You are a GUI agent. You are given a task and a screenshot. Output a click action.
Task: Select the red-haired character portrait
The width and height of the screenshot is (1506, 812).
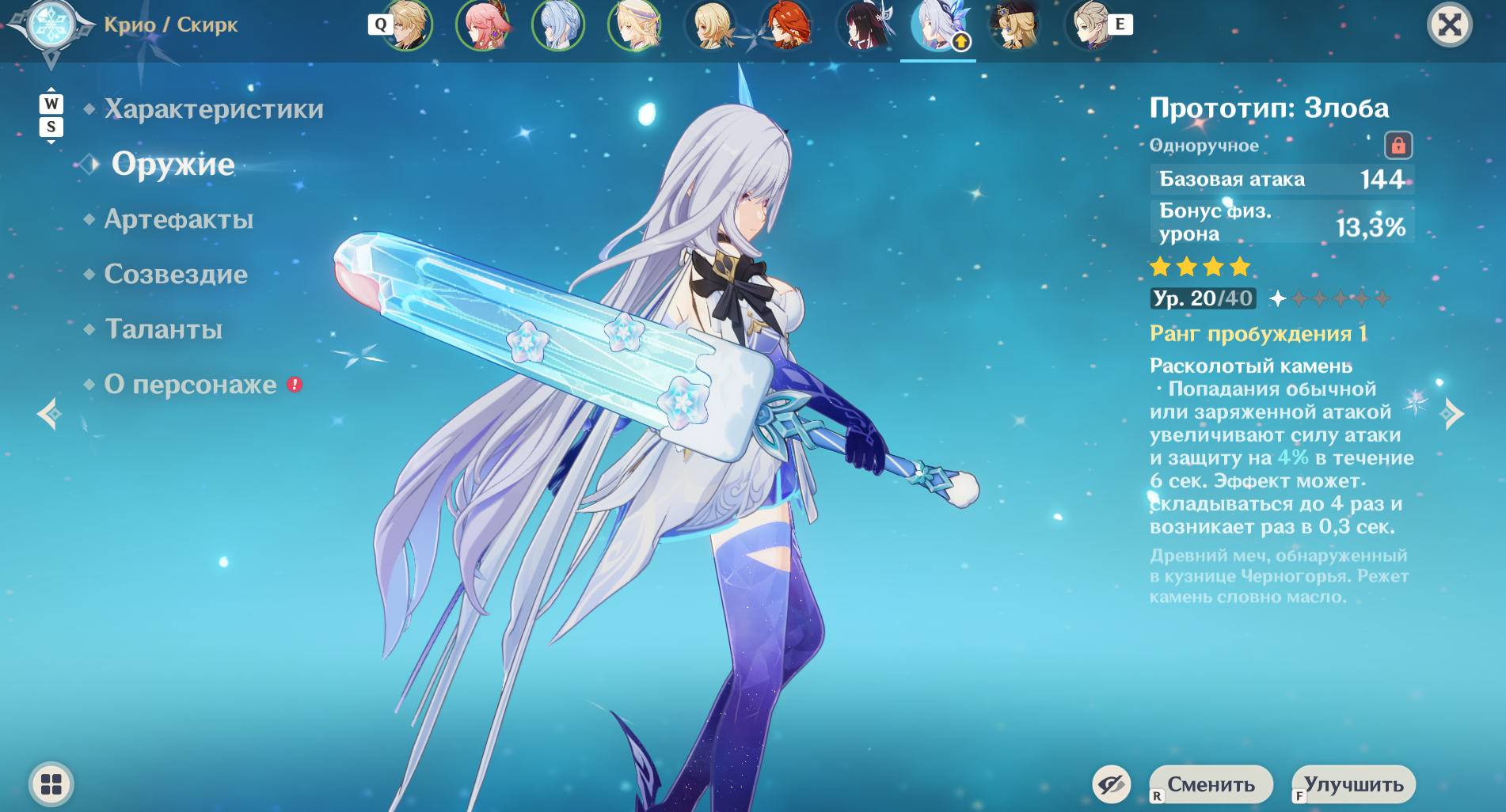786,25
